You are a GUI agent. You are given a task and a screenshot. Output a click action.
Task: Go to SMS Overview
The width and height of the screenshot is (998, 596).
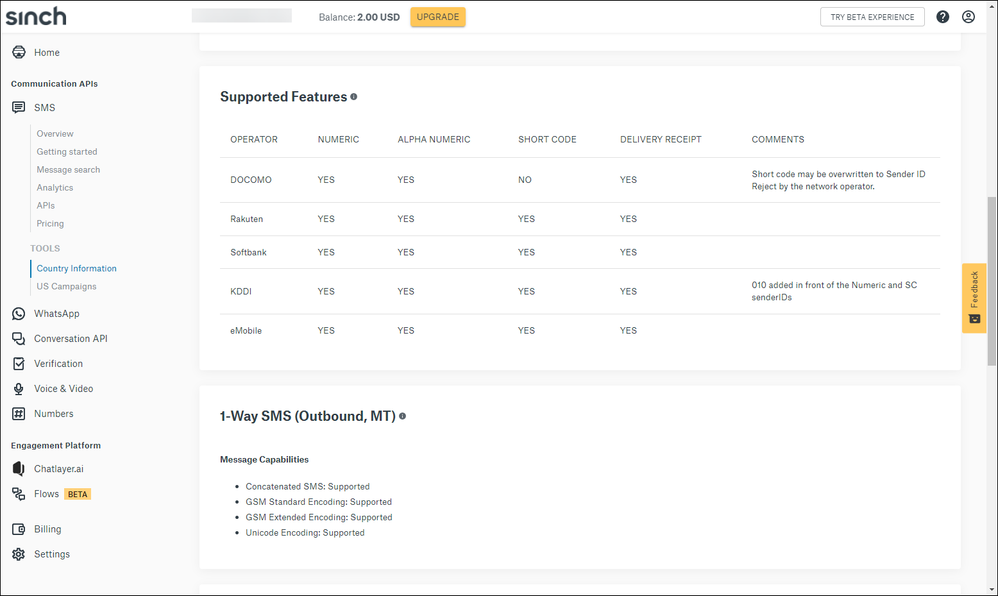point(55,134)
